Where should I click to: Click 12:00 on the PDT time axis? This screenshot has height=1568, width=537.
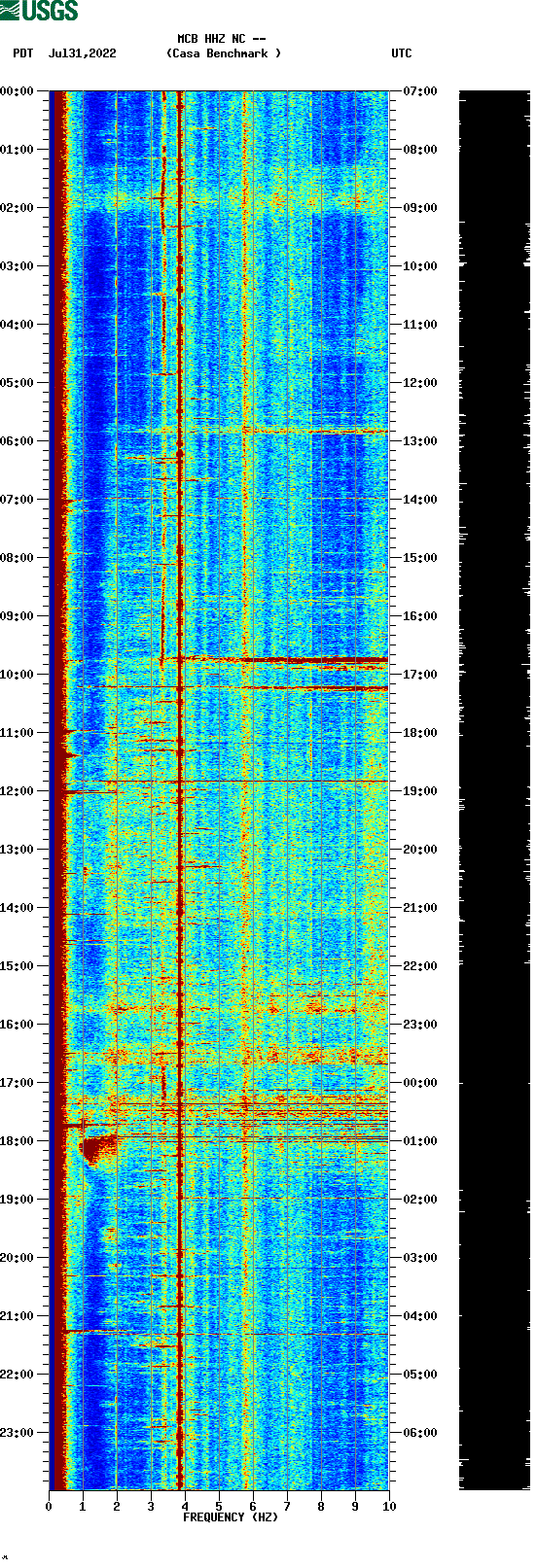coord(17,791)
